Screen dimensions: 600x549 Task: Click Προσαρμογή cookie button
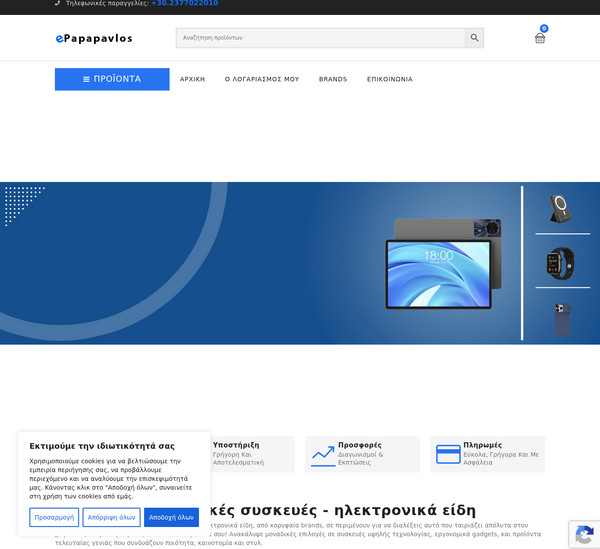(x=54, y=517)
